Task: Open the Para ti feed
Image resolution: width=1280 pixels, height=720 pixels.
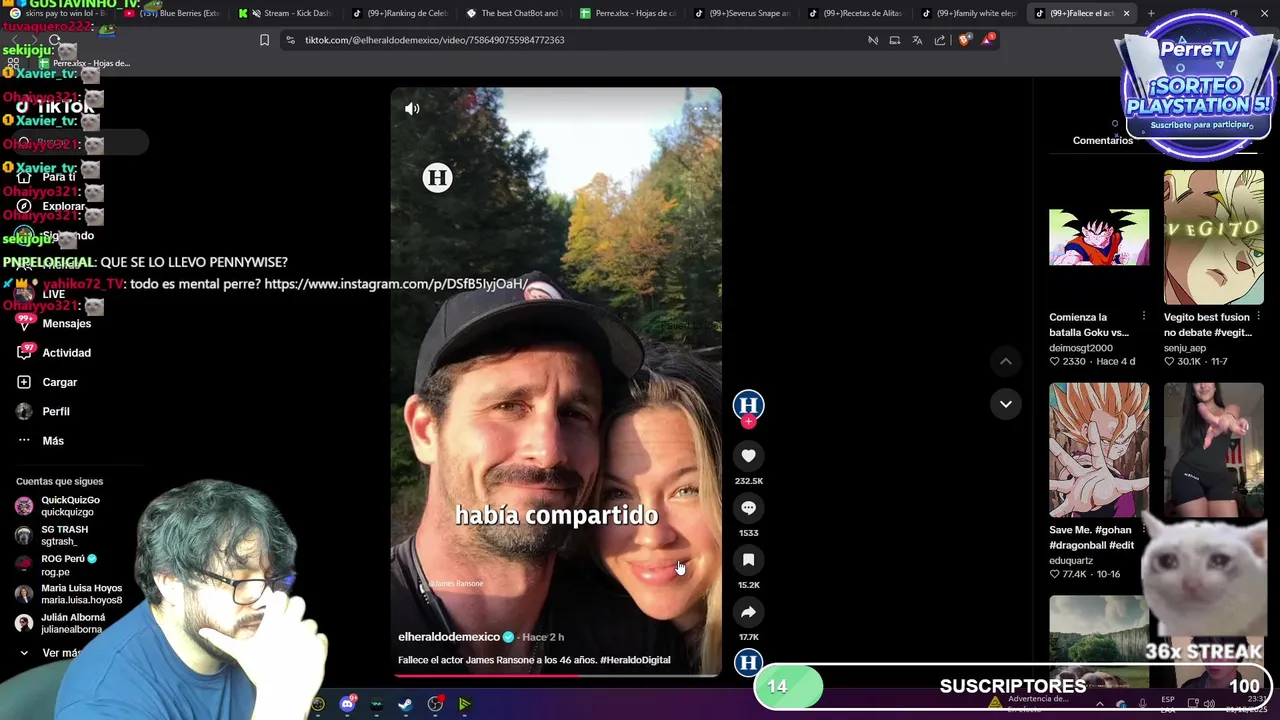Action: coord(59,177)
